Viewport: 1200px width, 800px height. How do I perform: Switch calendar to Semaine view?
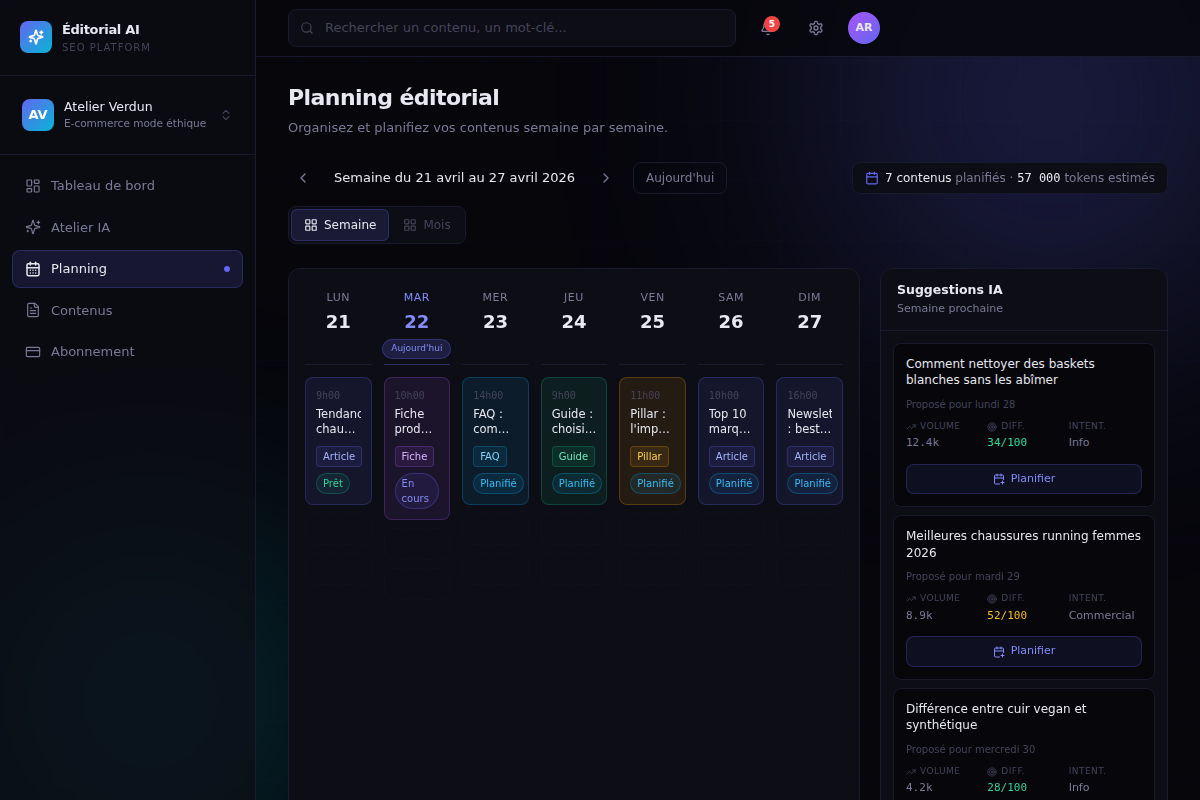tap(340, 225)
